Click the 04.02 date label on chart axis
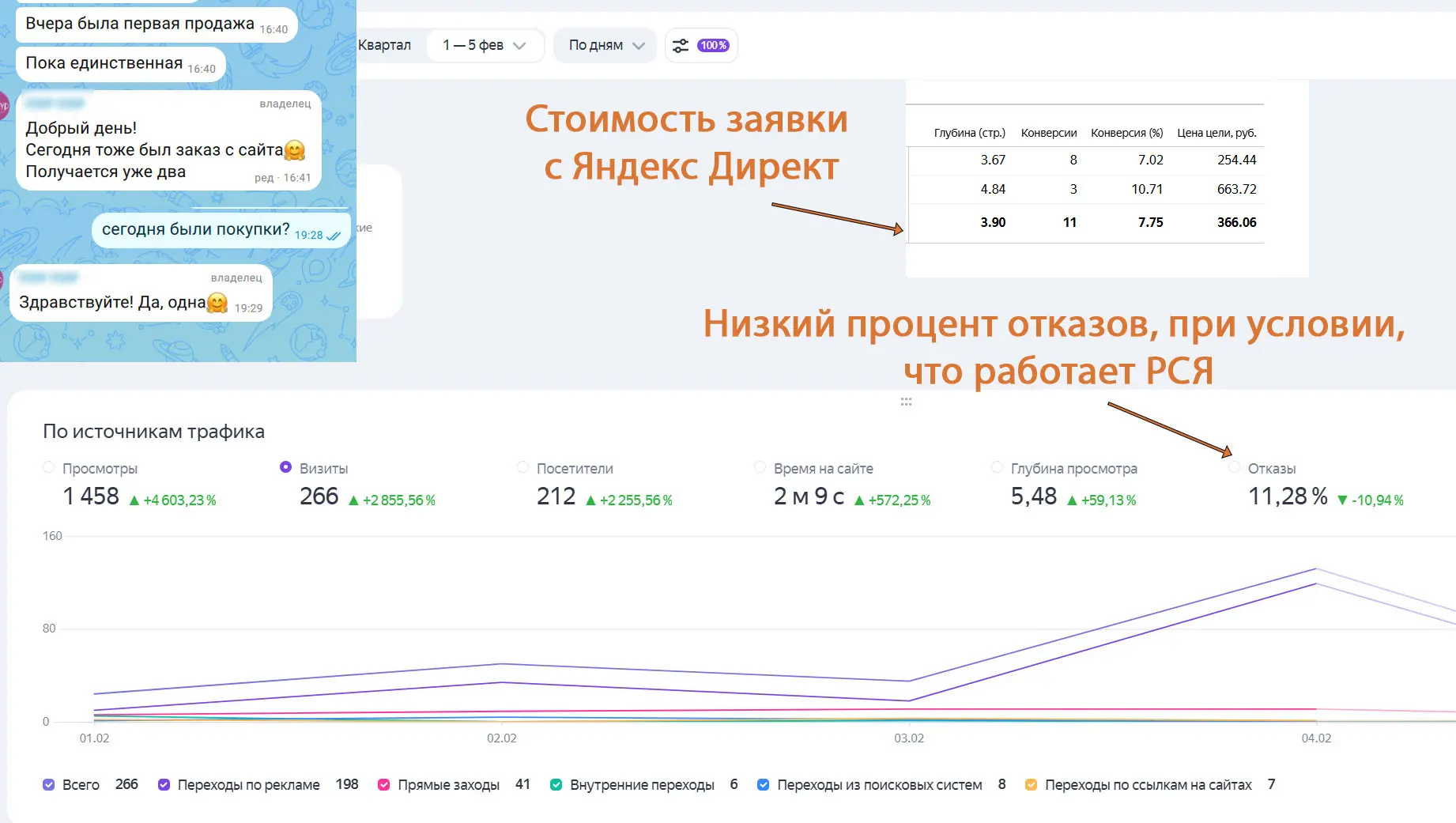The height and width of the screenshot is (823, 1456). (1316, 738)
